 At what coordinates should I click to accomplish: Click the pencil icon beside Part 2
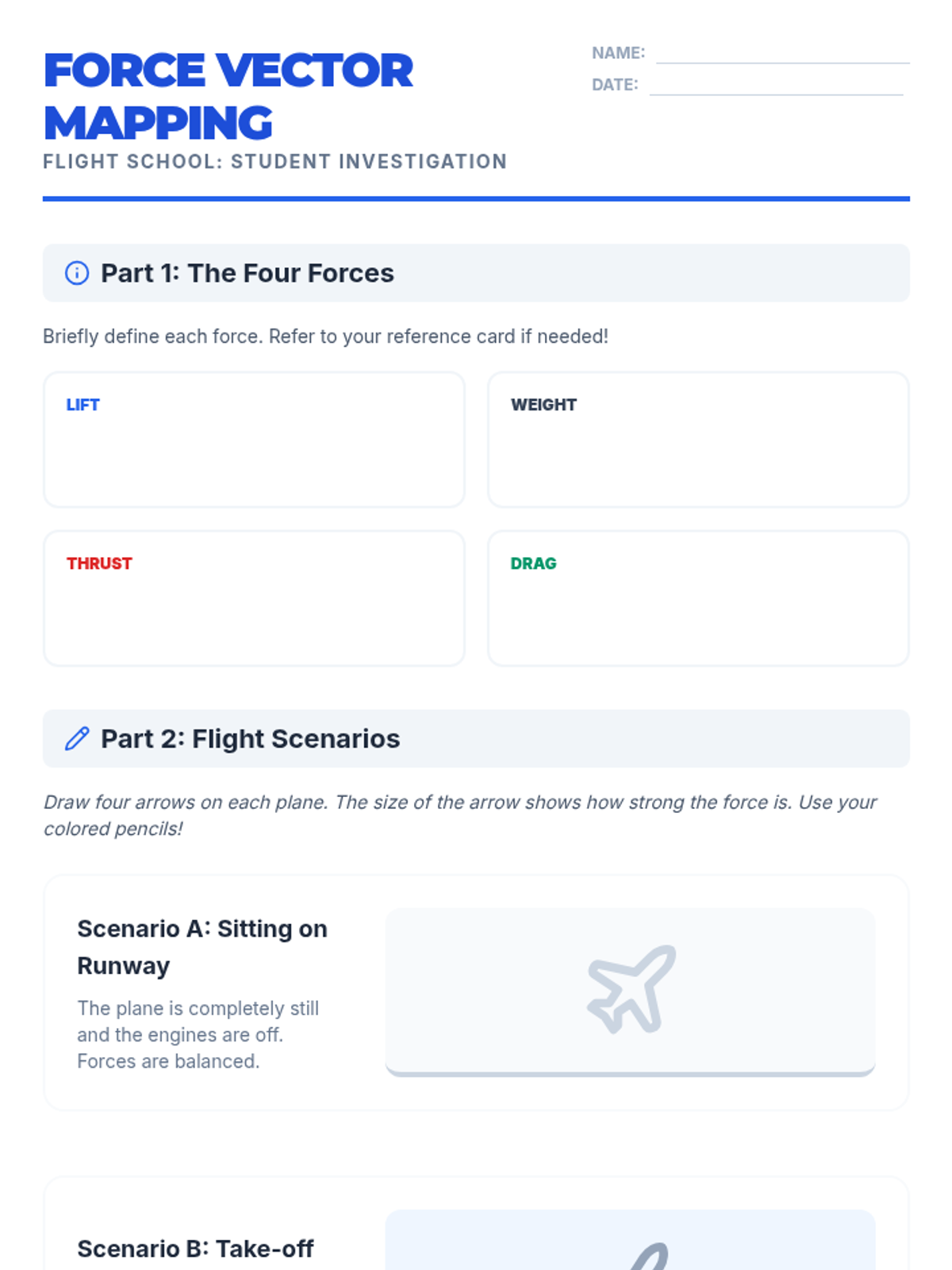coord(77,739)
